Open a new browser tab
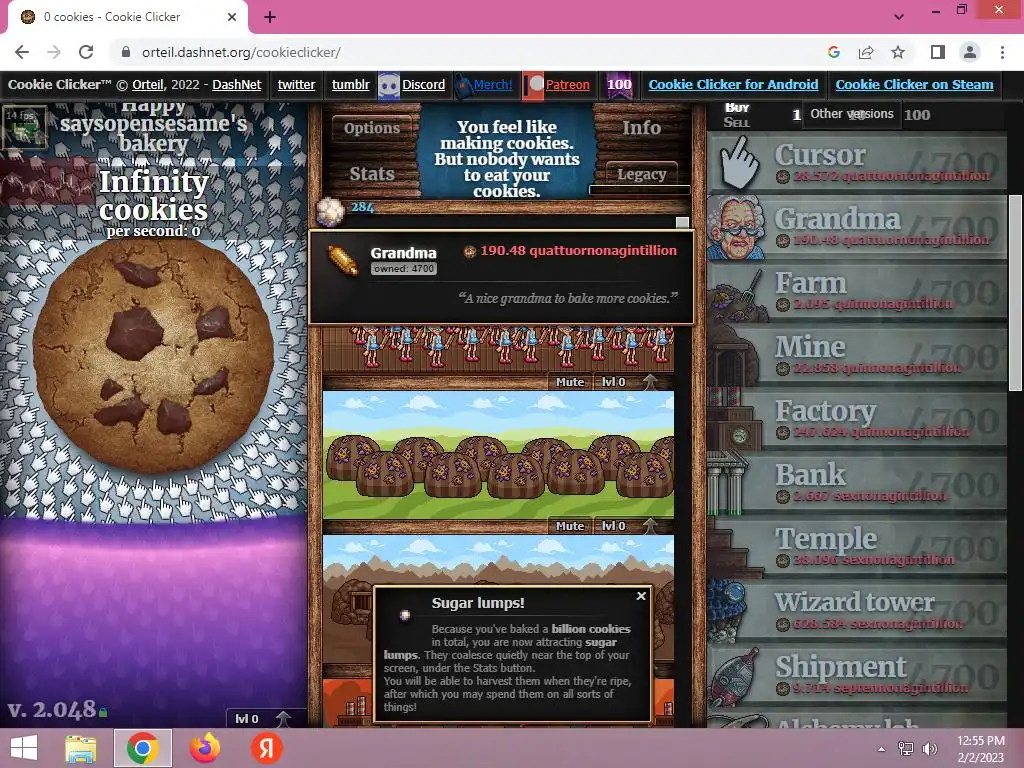Image resolution: width=1024 pixels, height=768 pixels. pos(270,17)
